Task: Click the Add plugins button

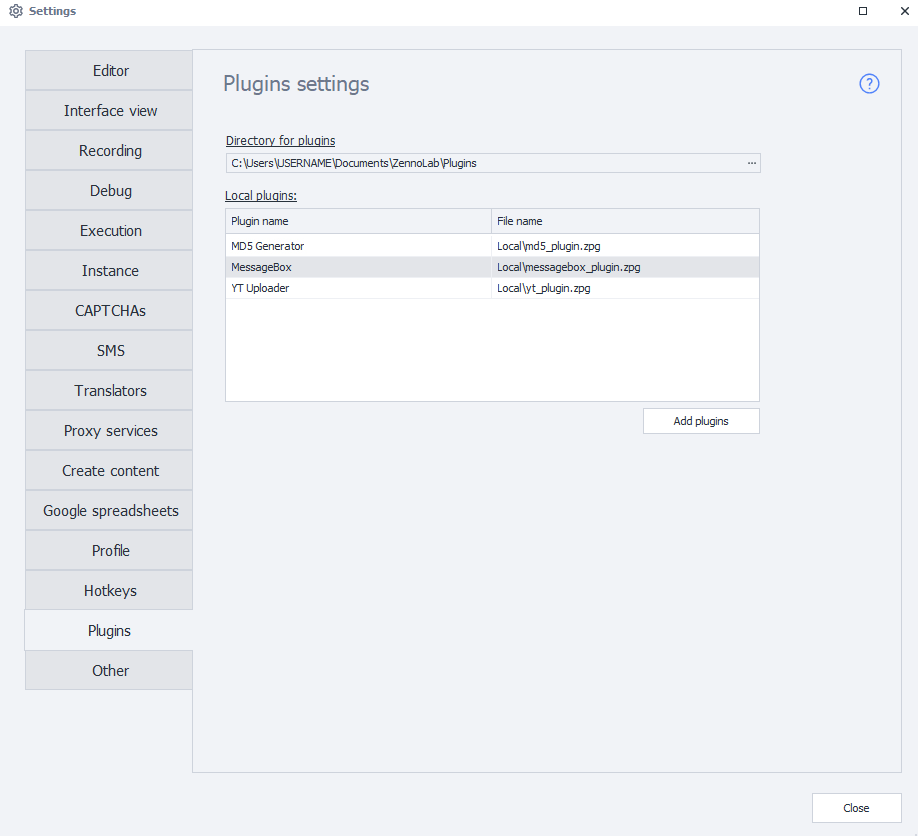Action: 700,421
